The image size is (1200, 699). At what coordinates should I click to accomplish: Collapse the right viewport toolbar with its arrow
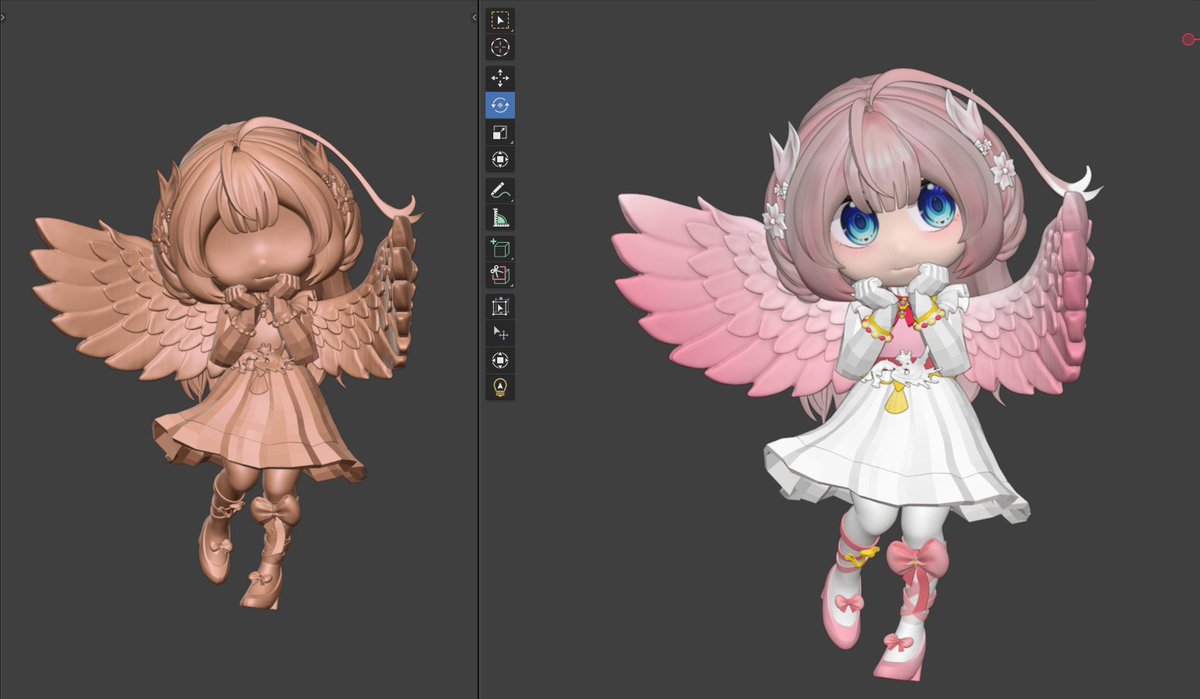point(474,18)
